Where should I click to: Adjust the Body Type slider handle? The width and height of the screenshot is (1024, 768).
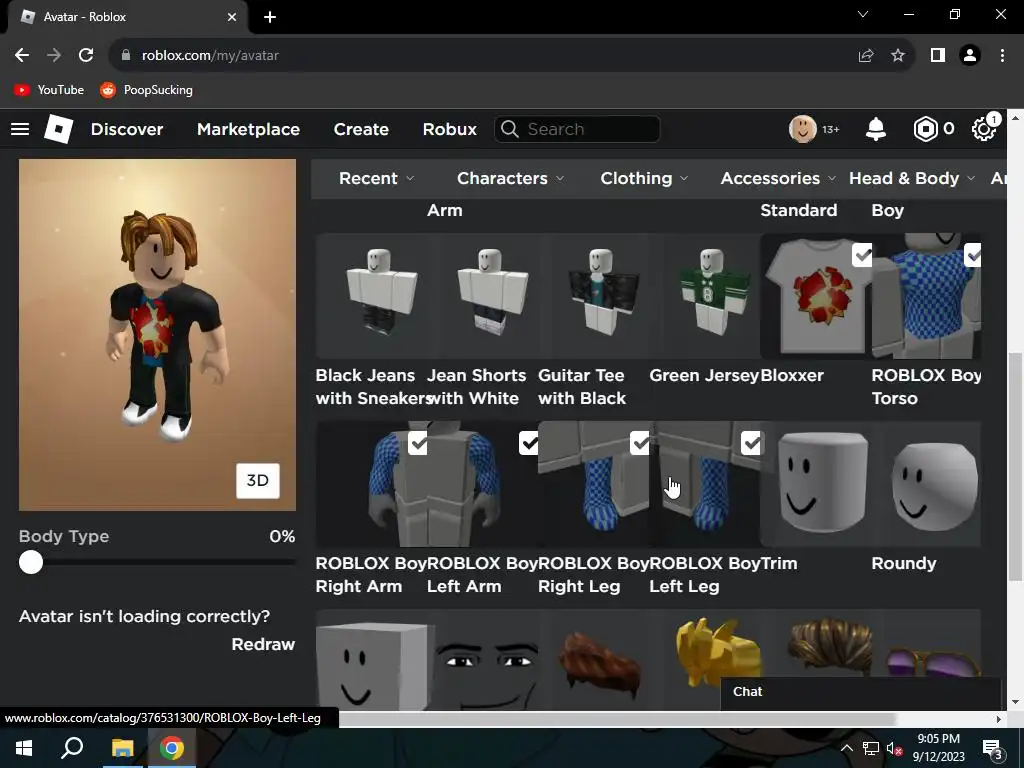point(31,562)
